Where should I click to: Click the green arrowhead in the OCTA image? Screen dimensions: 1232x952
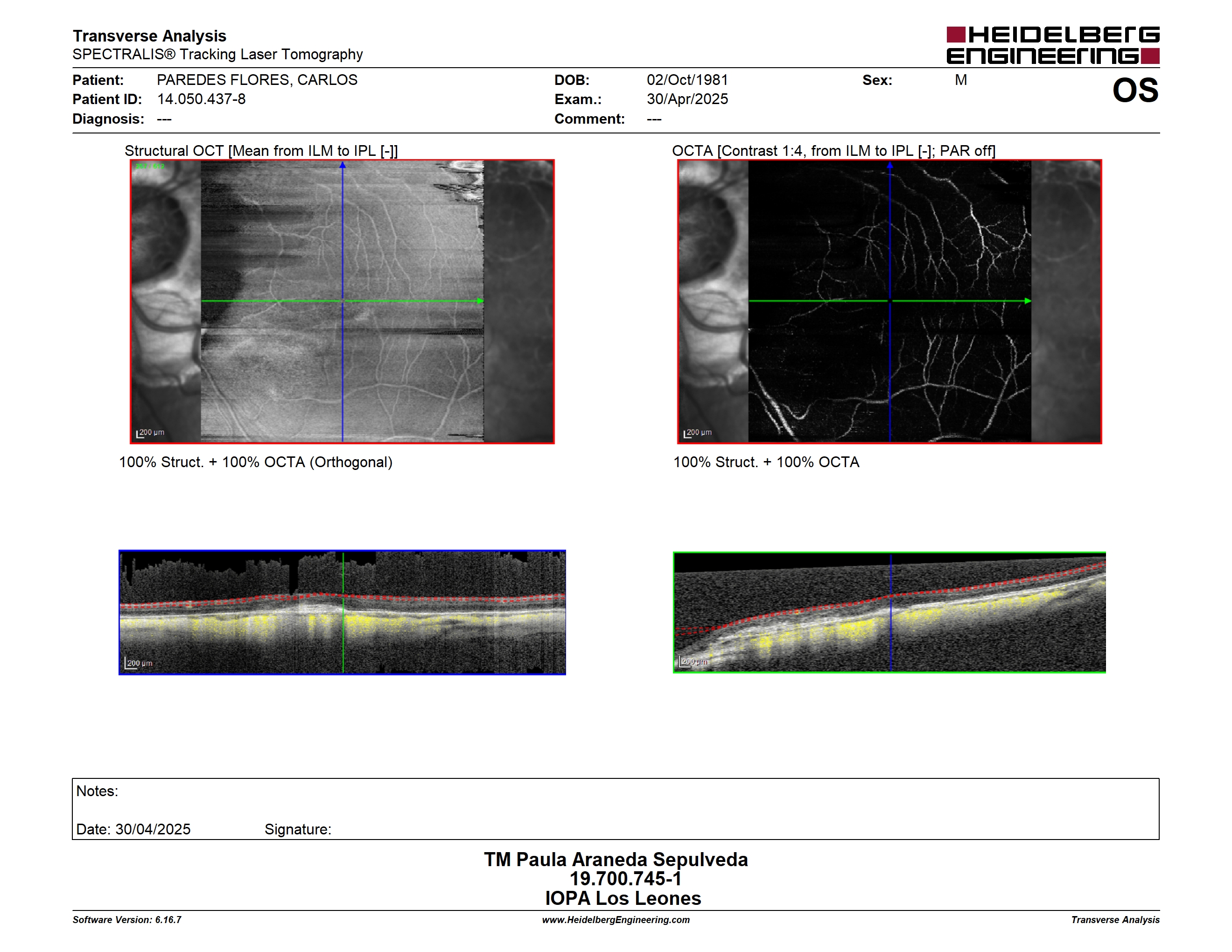point(1028,301)
